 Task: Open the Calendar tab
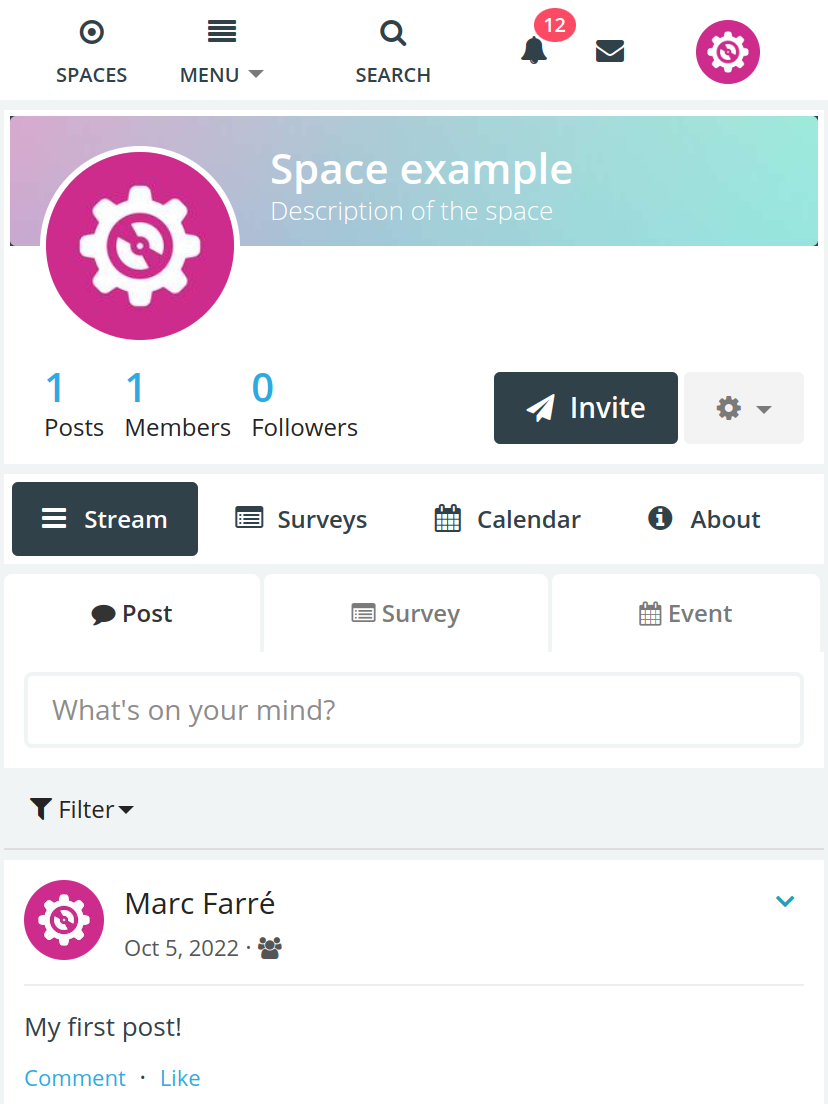(x=507, y=519)
